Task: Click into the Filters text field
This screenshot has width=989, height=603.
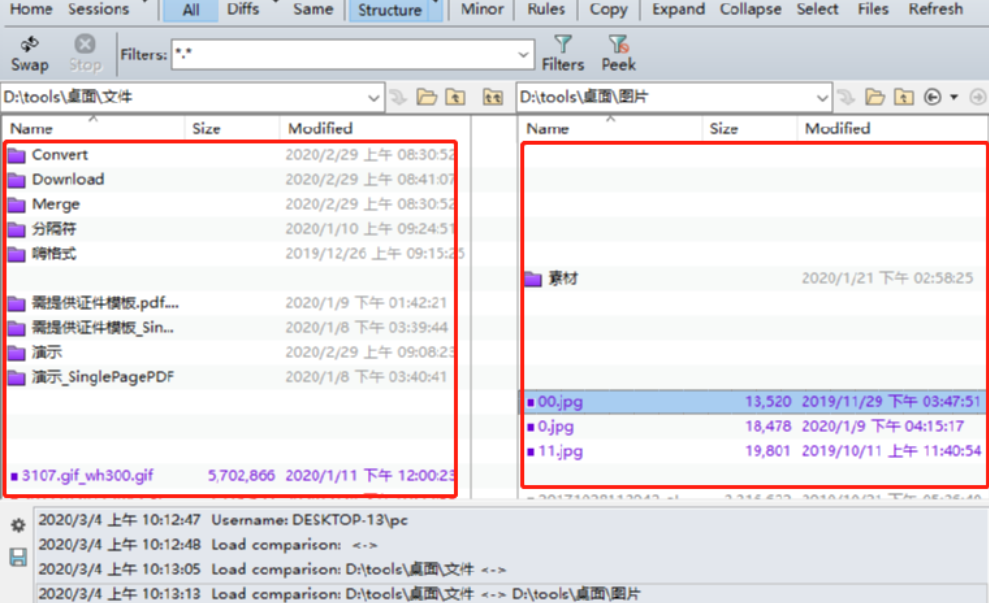Action: coord(342,55)
